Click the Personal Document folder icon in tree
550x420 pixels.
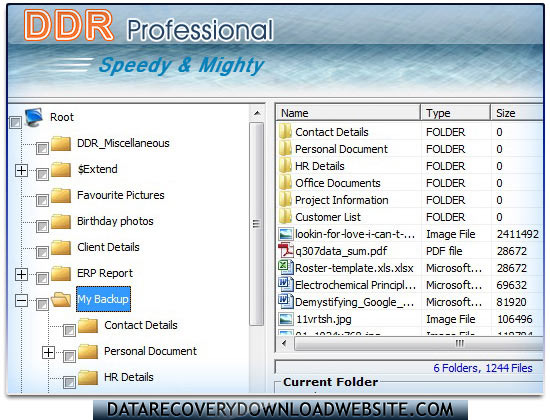click(x=88, y=351)
